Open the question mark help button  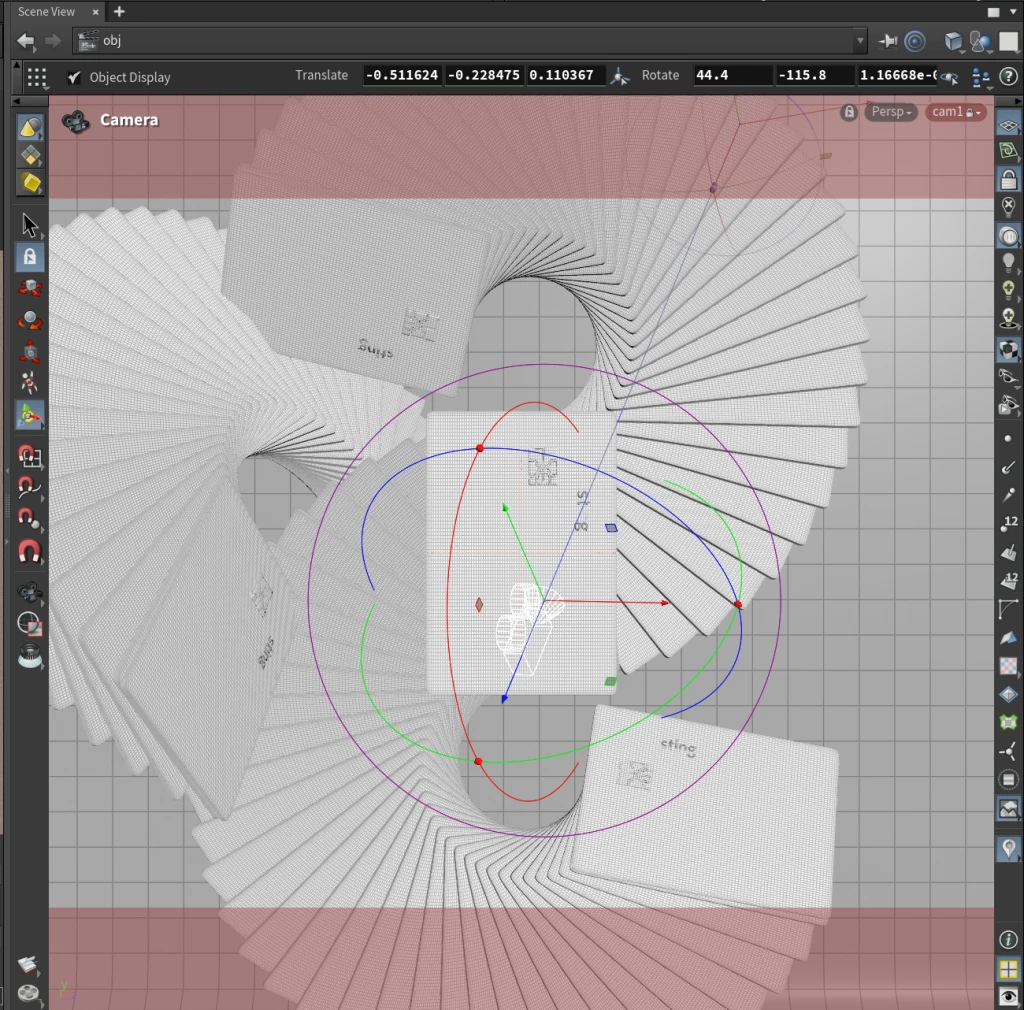tap(1009, 77)
